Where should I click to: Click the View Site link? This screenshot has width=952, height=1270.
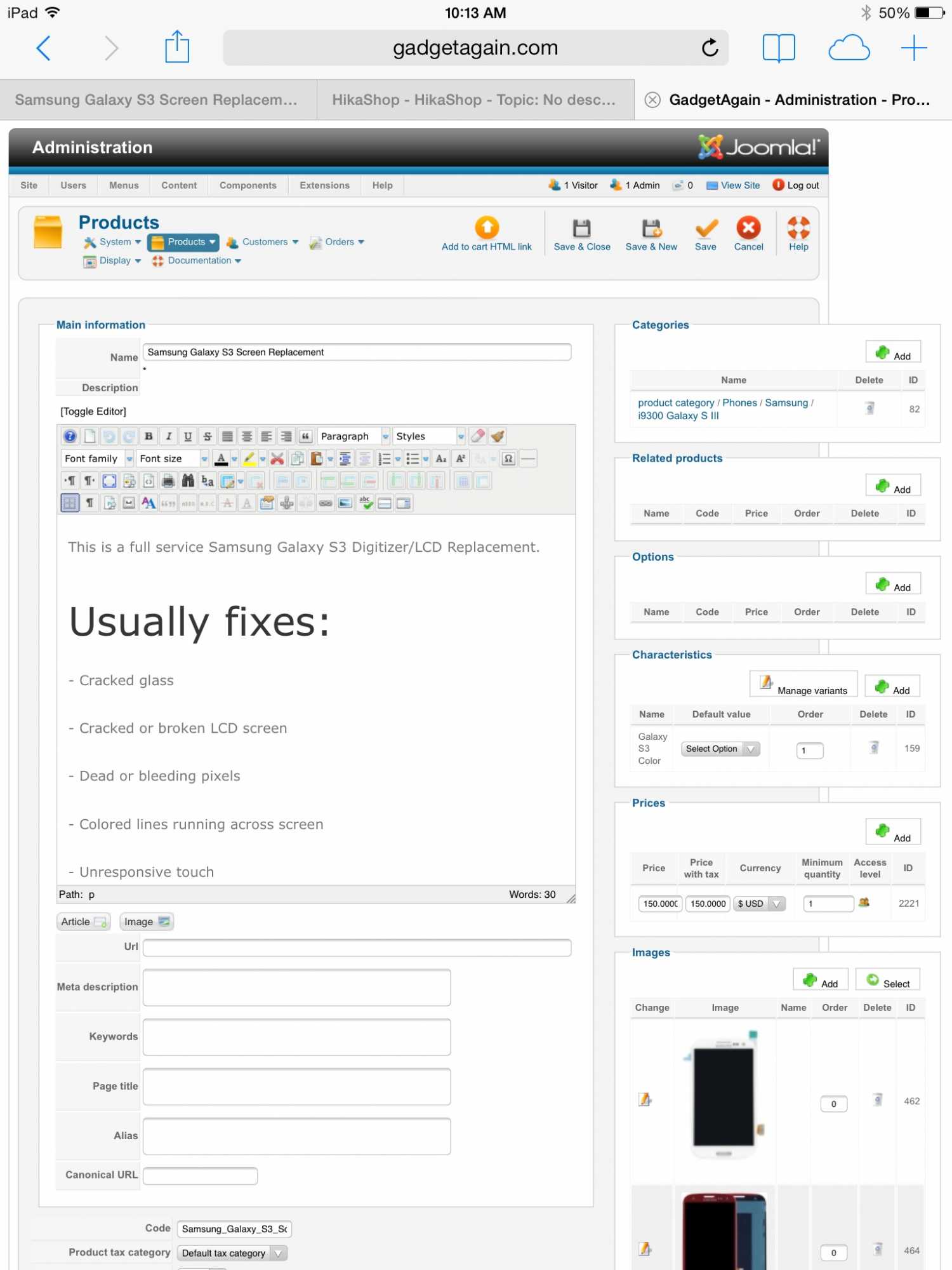pyautogui.click(x=733, y=185)
